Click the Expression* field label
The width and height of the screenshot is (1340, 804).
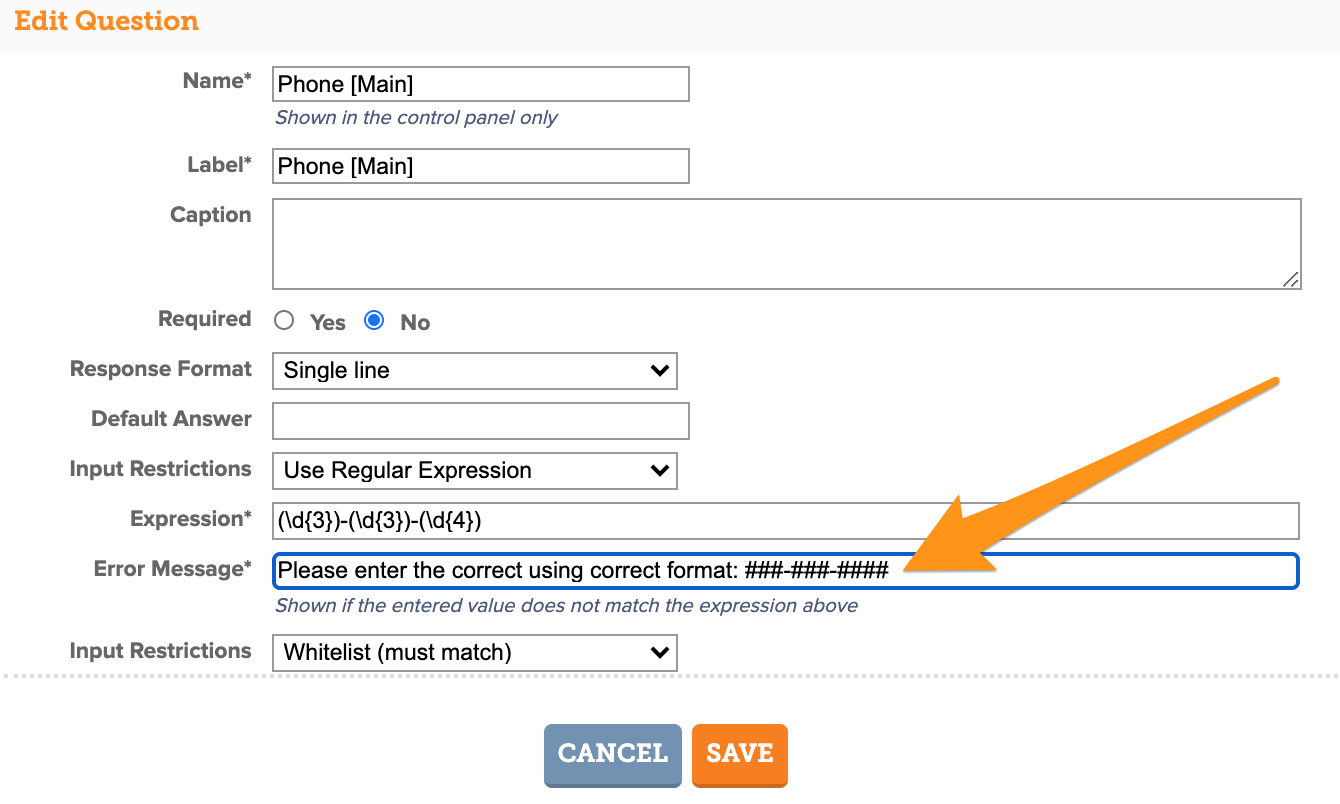point(191,519)
